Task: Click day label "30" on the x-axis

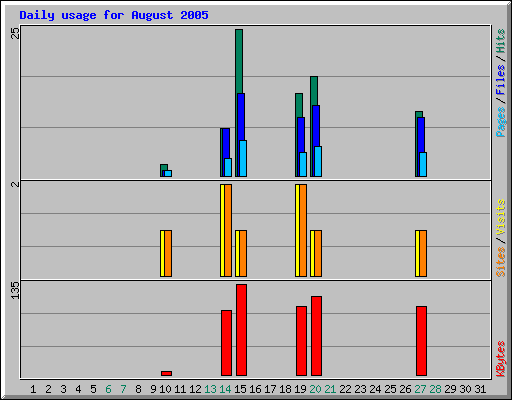Action: (x=465, y=389)
